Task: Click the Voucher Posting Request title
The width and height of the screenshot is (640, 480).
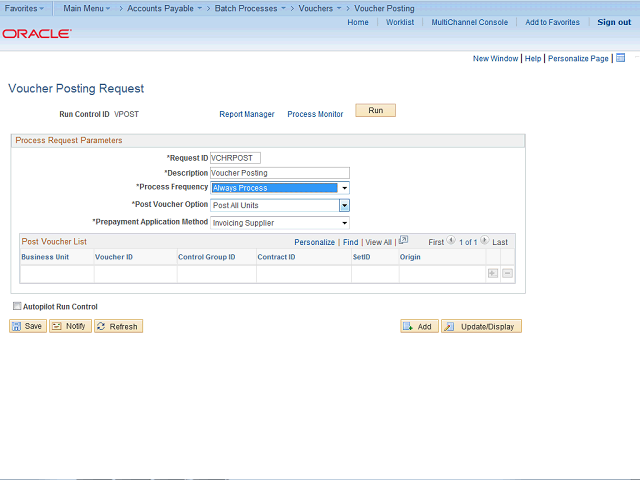Action: [x=76, y=88]
